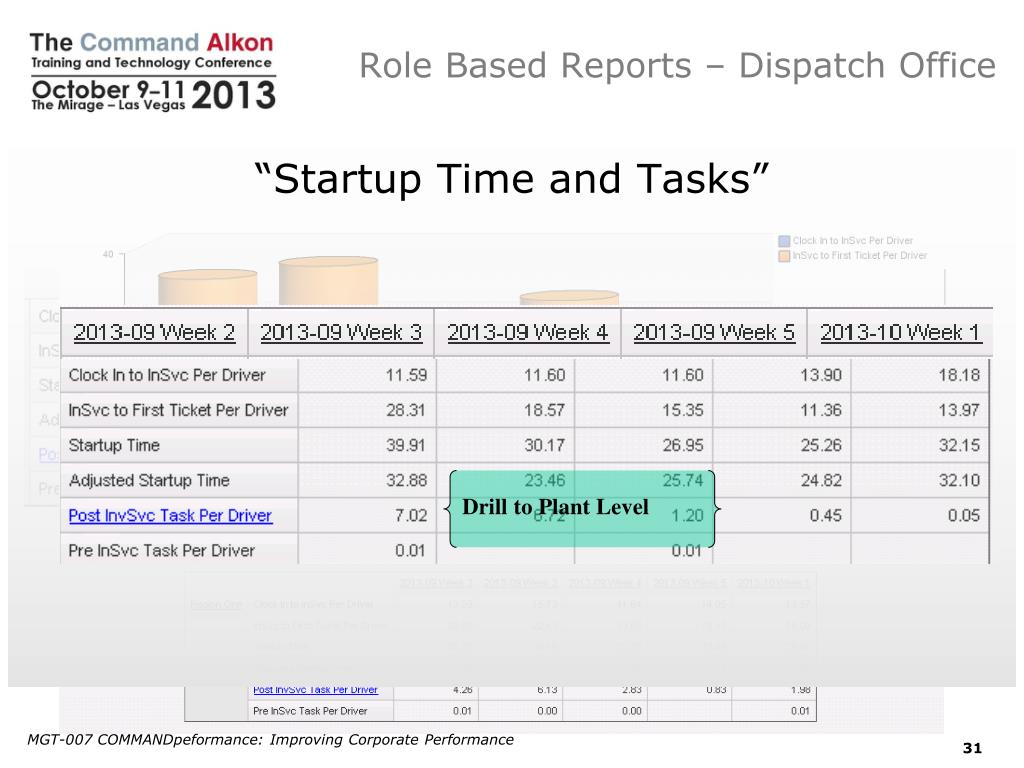The image size is (1024, 768).
Task: Click the 11.59 Clock In value
Action: click(x=406, y=376)
